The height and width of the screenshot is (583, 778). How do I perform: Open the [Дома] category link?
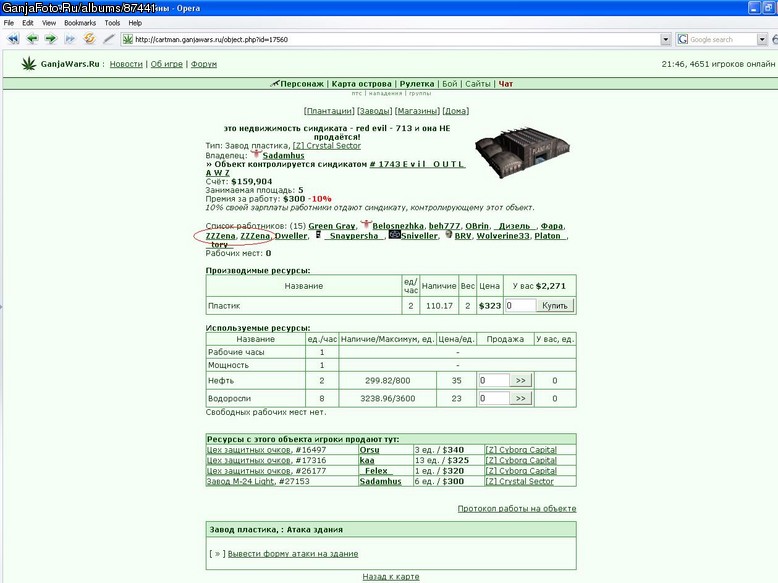pyautogui.click(x=455, y=111)
